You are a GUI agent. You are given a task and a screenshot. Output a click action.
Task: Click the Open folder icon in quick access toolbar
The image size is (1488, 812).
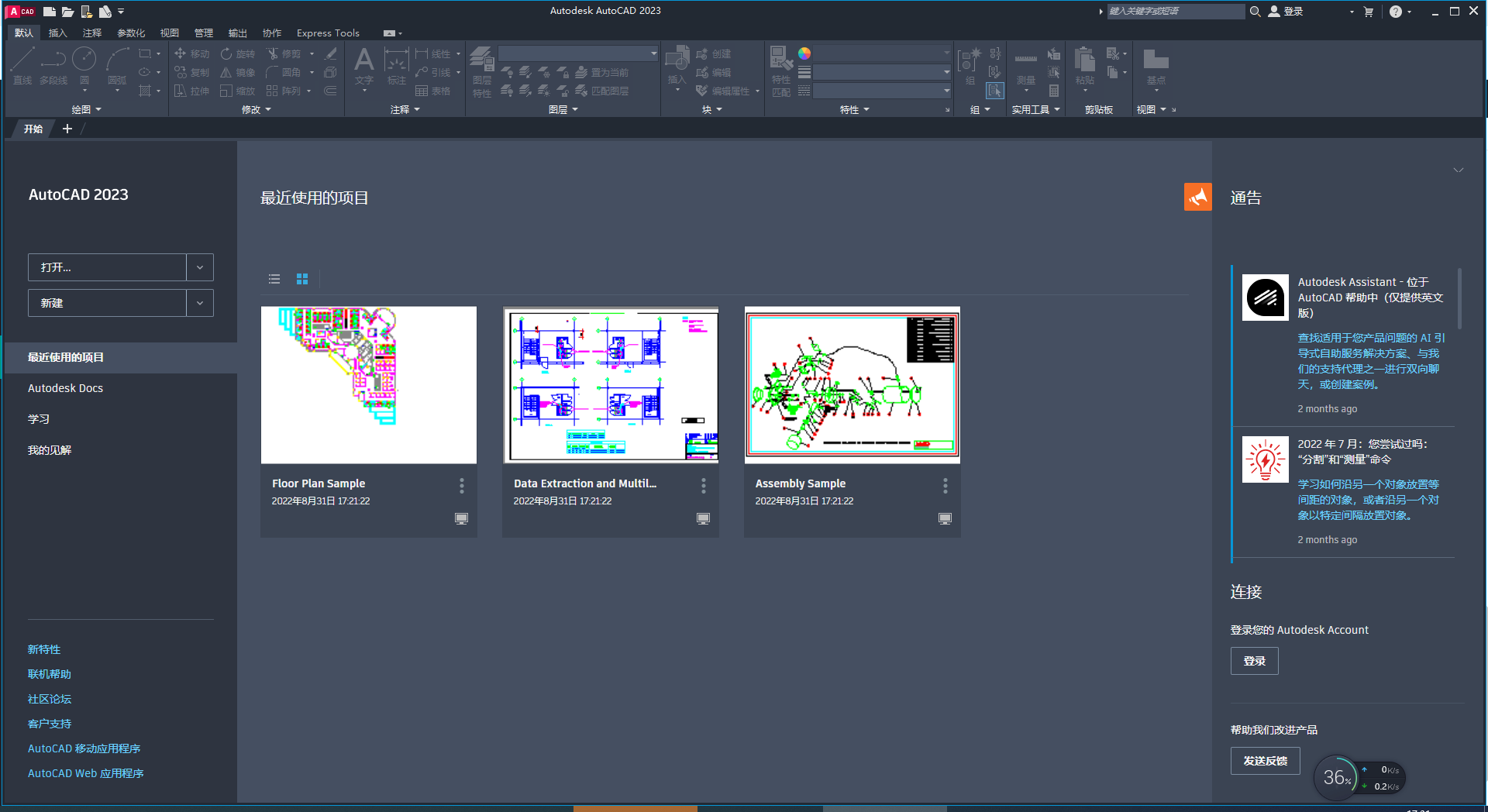coord(67,11)
